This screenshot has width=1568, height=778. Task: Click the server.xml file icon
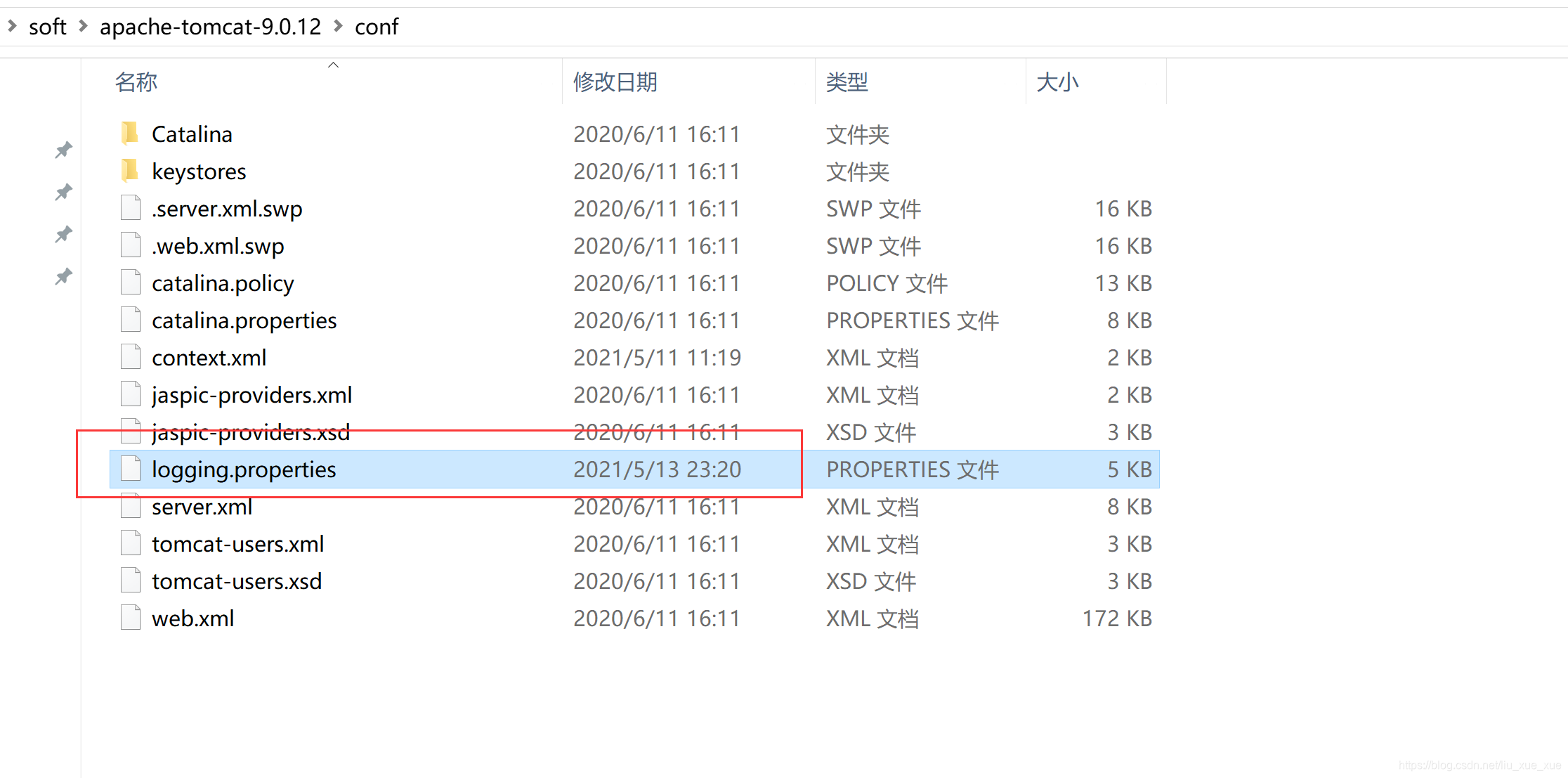(131, 506)
